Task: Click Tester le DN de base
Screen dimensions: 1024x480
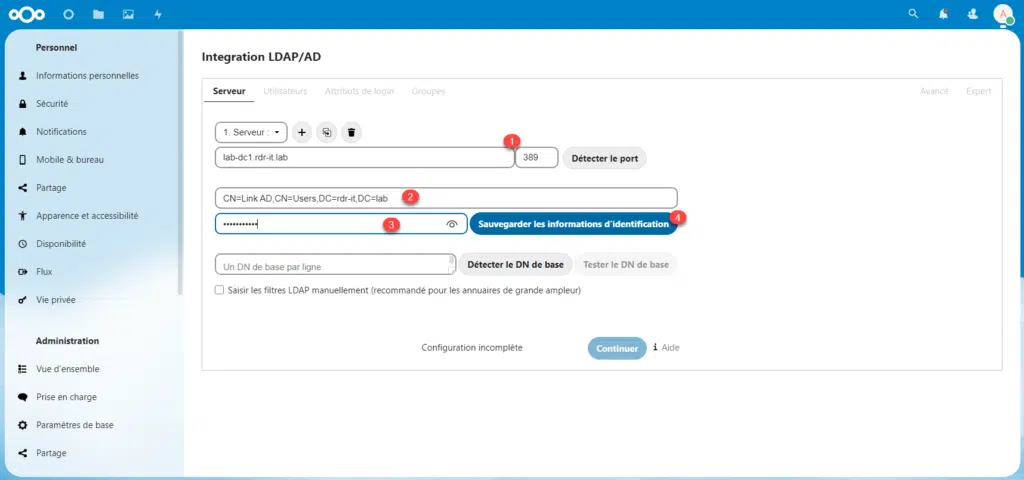Action: pyautogui.click(x=626, y=264)
